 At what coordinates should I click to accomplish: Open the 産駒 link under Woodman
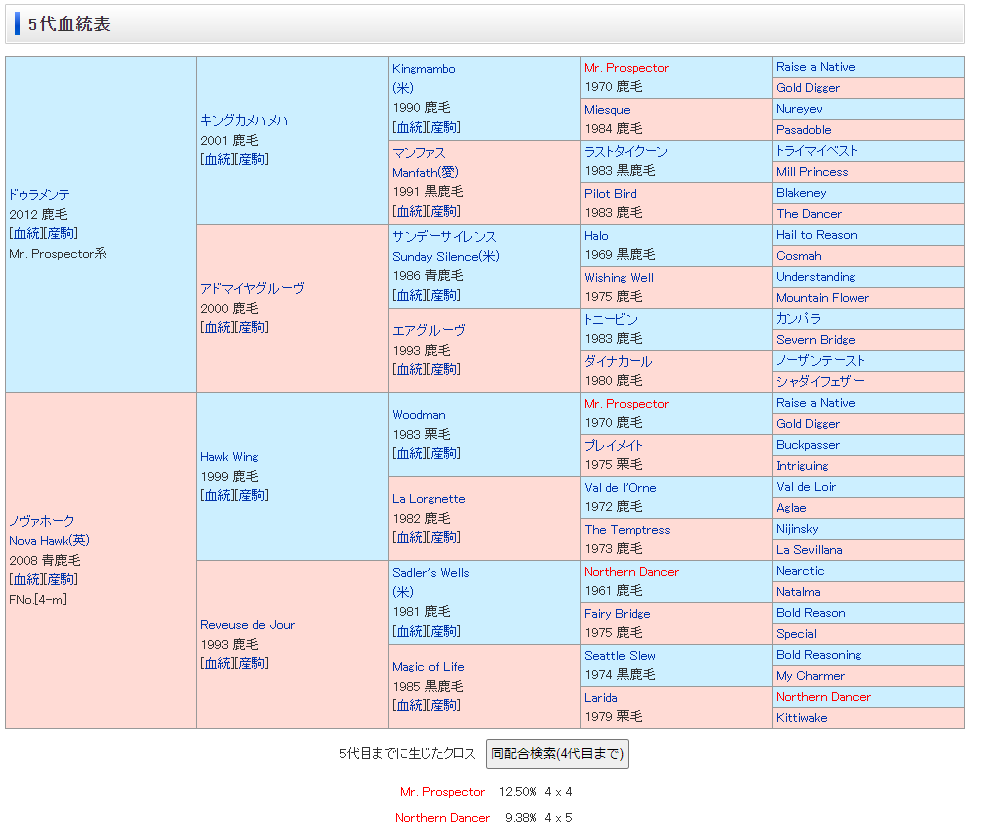point(444,454)
